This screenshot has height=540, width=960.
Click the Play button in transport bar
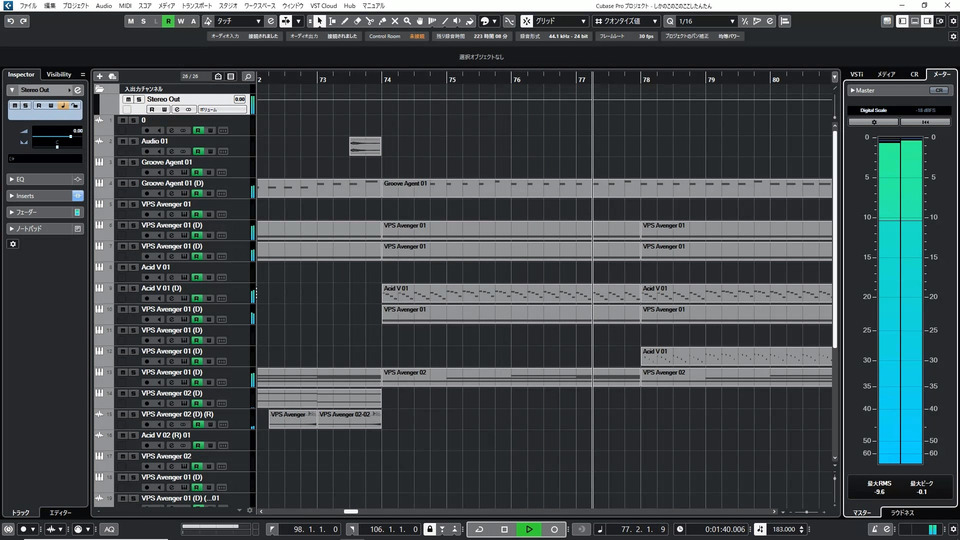(x=529, y=529)
